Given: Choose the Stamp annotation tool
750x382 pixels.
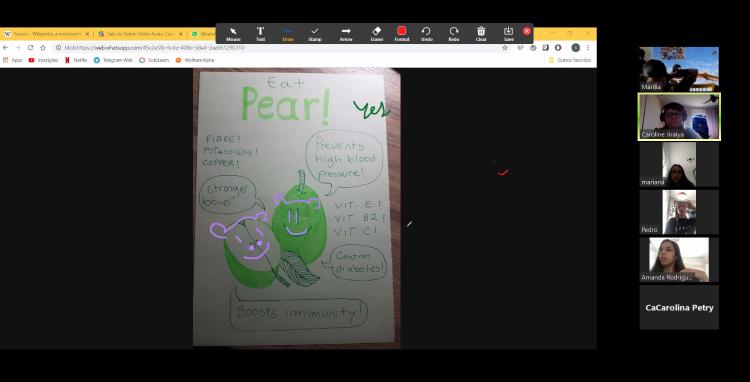Looking at the screenshot, I should 315,34.
